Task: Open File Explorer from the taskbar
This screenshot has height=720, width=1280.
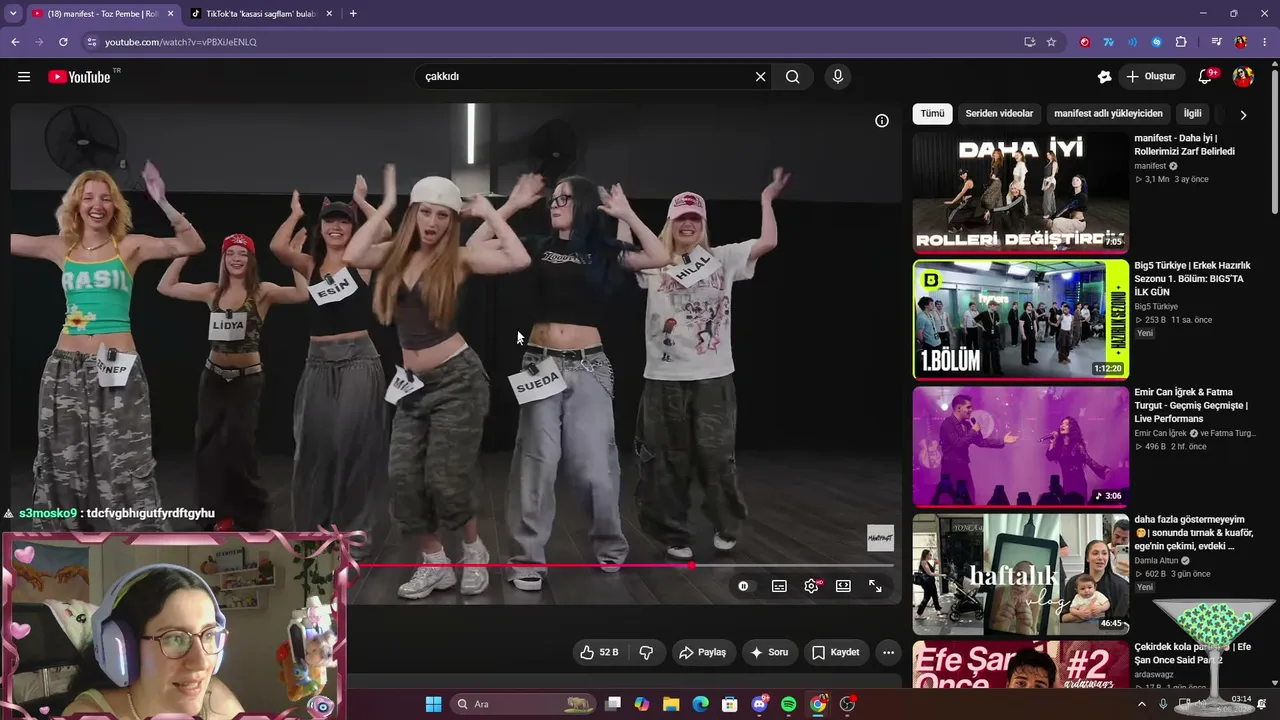Action: (671, 704)
